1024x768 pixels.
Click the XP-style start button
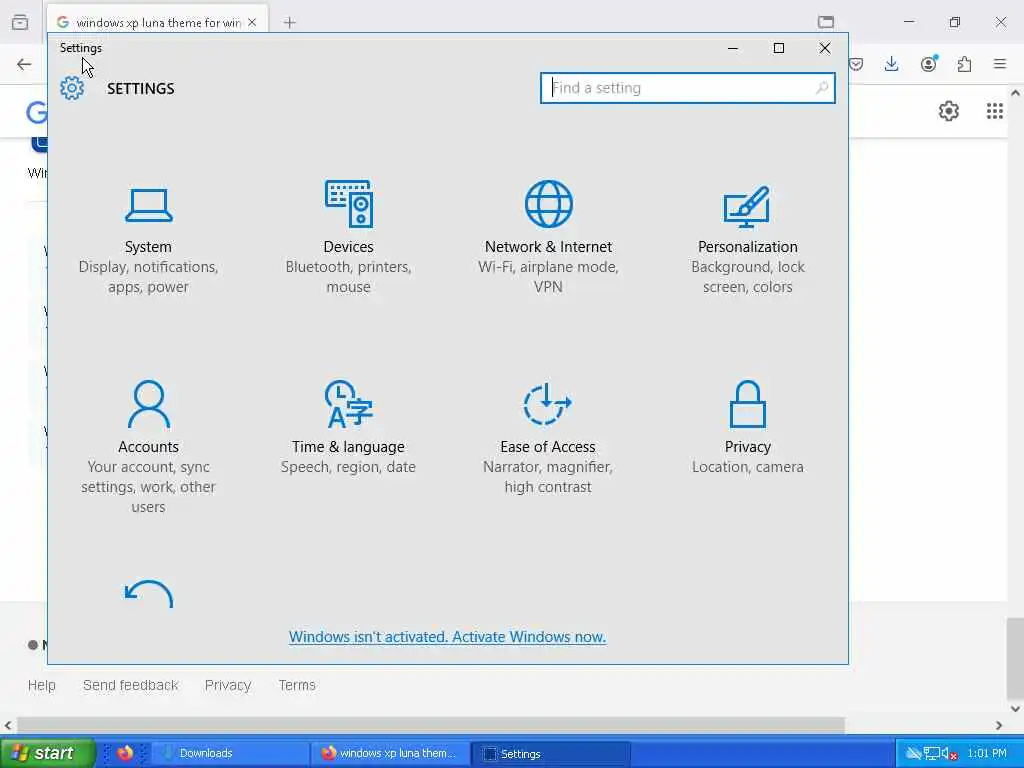coord(47,753)
